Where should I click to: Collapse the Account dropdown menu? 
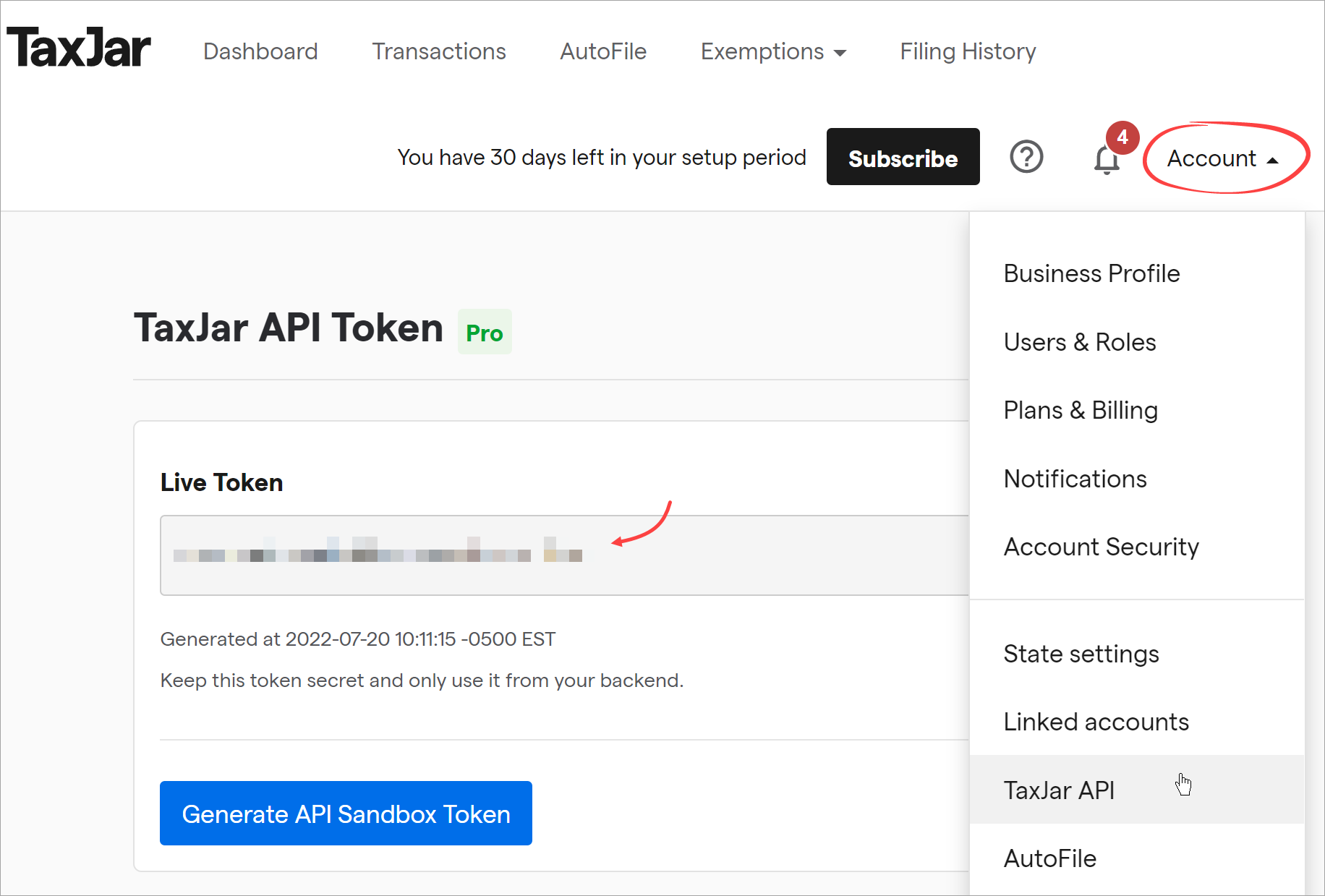(x=1223, y=158)
